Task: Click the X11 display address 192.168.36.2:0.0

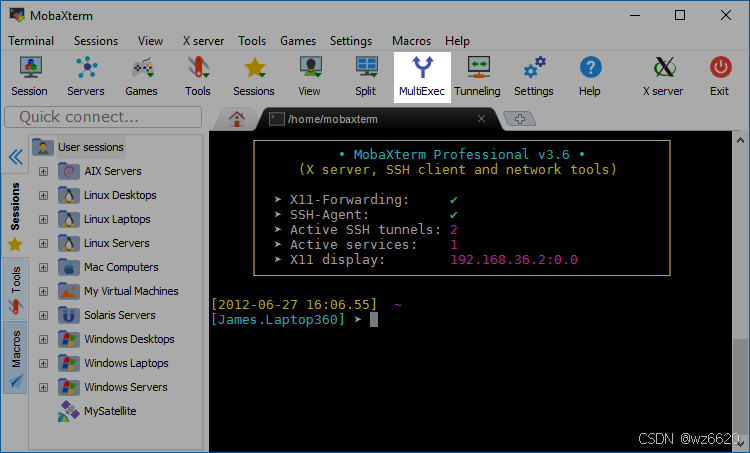Action: (x=514, y=260)
